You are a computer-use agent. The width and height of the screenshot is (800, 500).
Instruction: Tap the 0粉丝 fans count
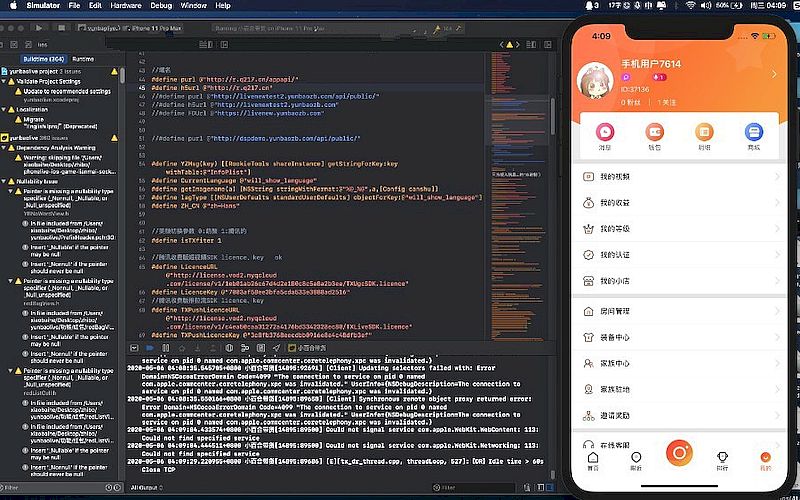(631, 103)
